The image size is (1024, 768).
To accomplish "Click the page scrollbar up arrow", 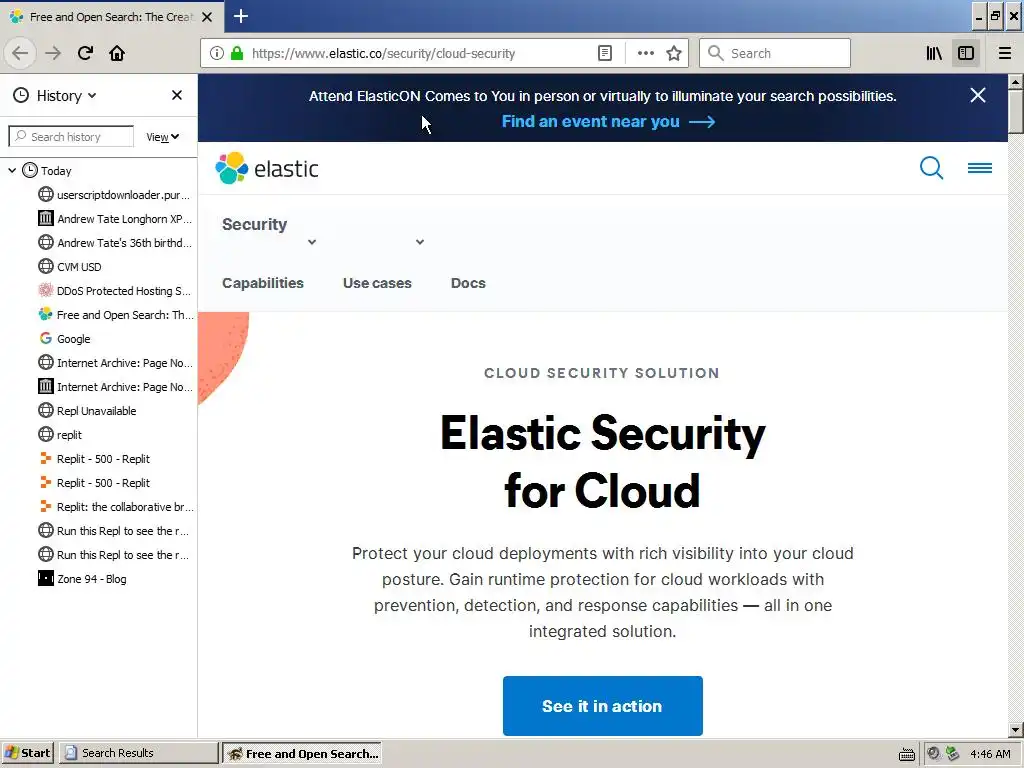I will coord(1016,82).
